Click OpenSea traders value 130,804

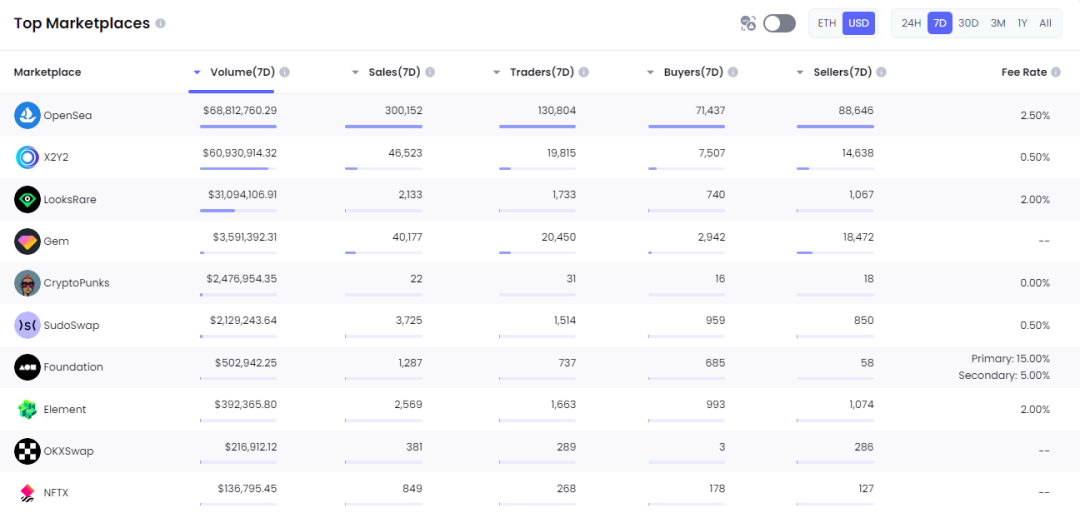click(x=557, y=110)
